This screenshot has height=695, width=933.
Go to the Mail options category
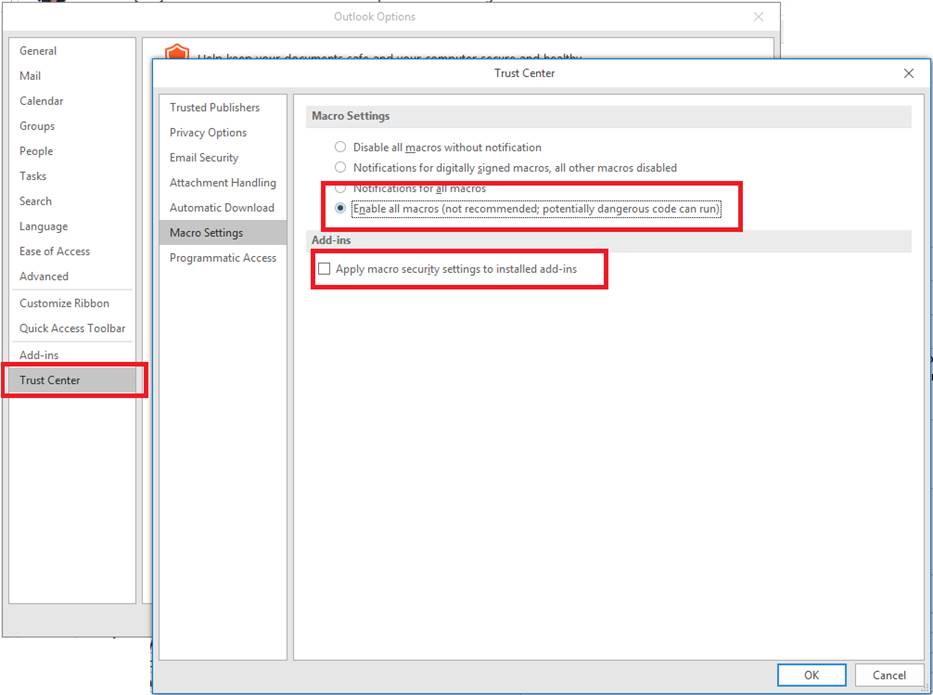tap(31, 75)
